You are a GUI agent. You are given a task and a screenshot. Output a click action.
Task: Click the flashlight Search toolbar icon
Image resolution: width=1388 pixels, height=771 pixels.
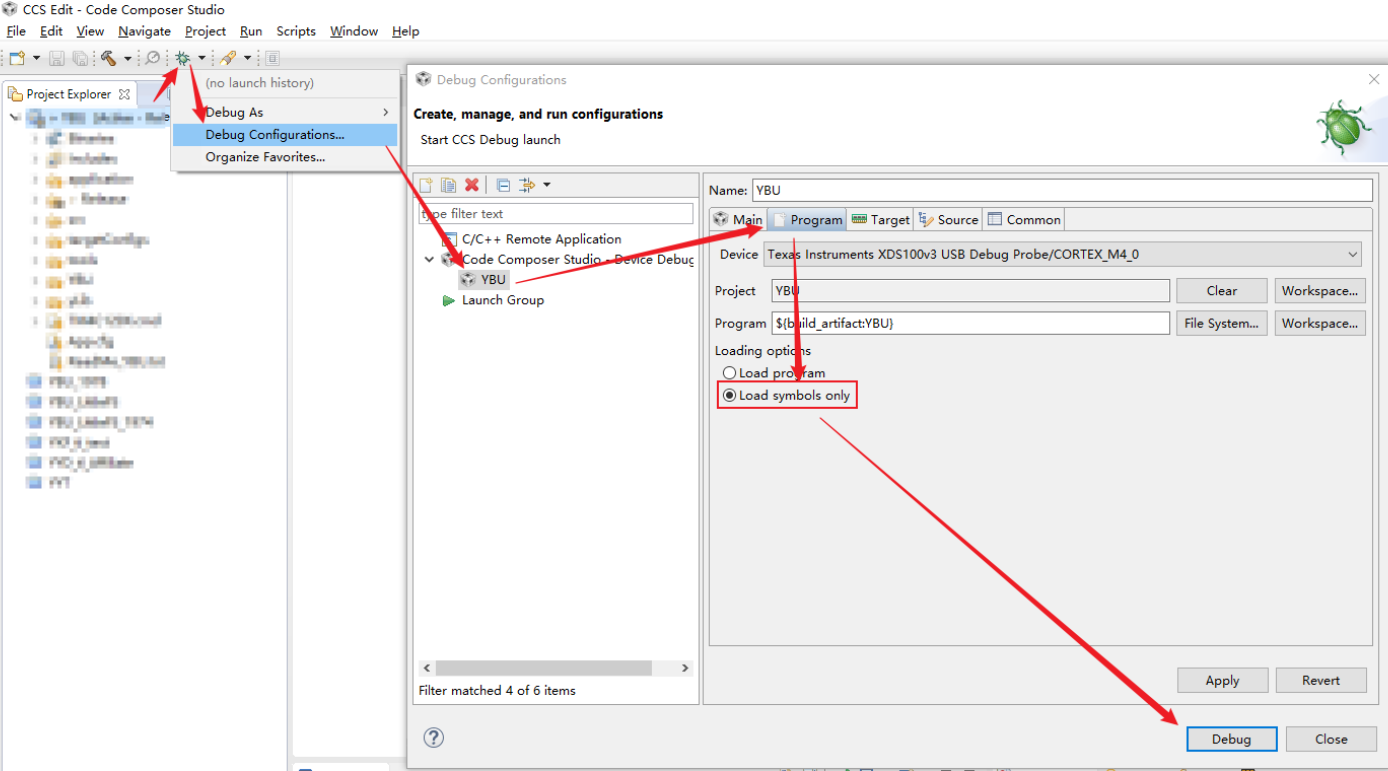[228, 58]
